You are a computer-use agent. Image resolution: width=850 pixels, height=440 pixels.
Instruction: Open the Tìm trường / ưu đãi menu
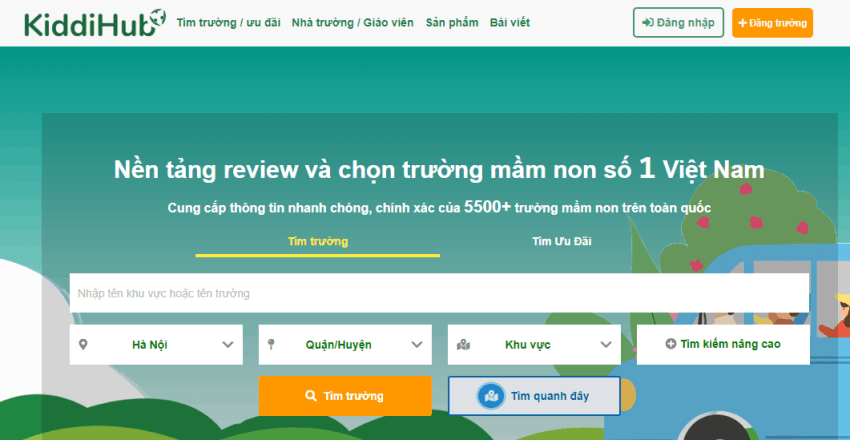[228, 23]
